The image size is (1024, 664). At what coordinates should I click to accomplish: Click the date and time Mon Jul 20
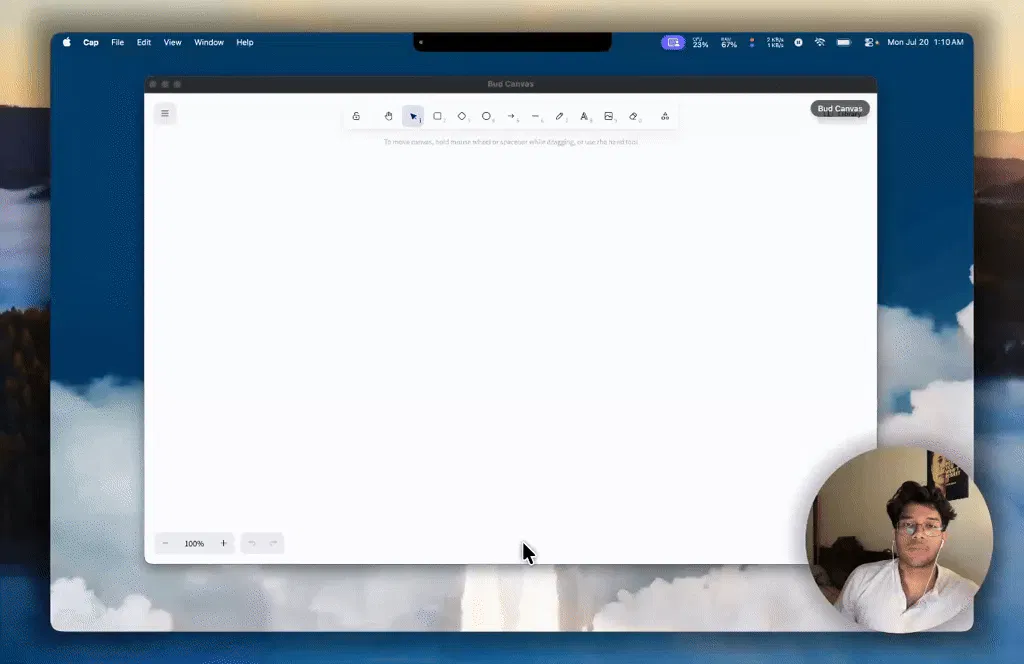[x=925, y=42]
